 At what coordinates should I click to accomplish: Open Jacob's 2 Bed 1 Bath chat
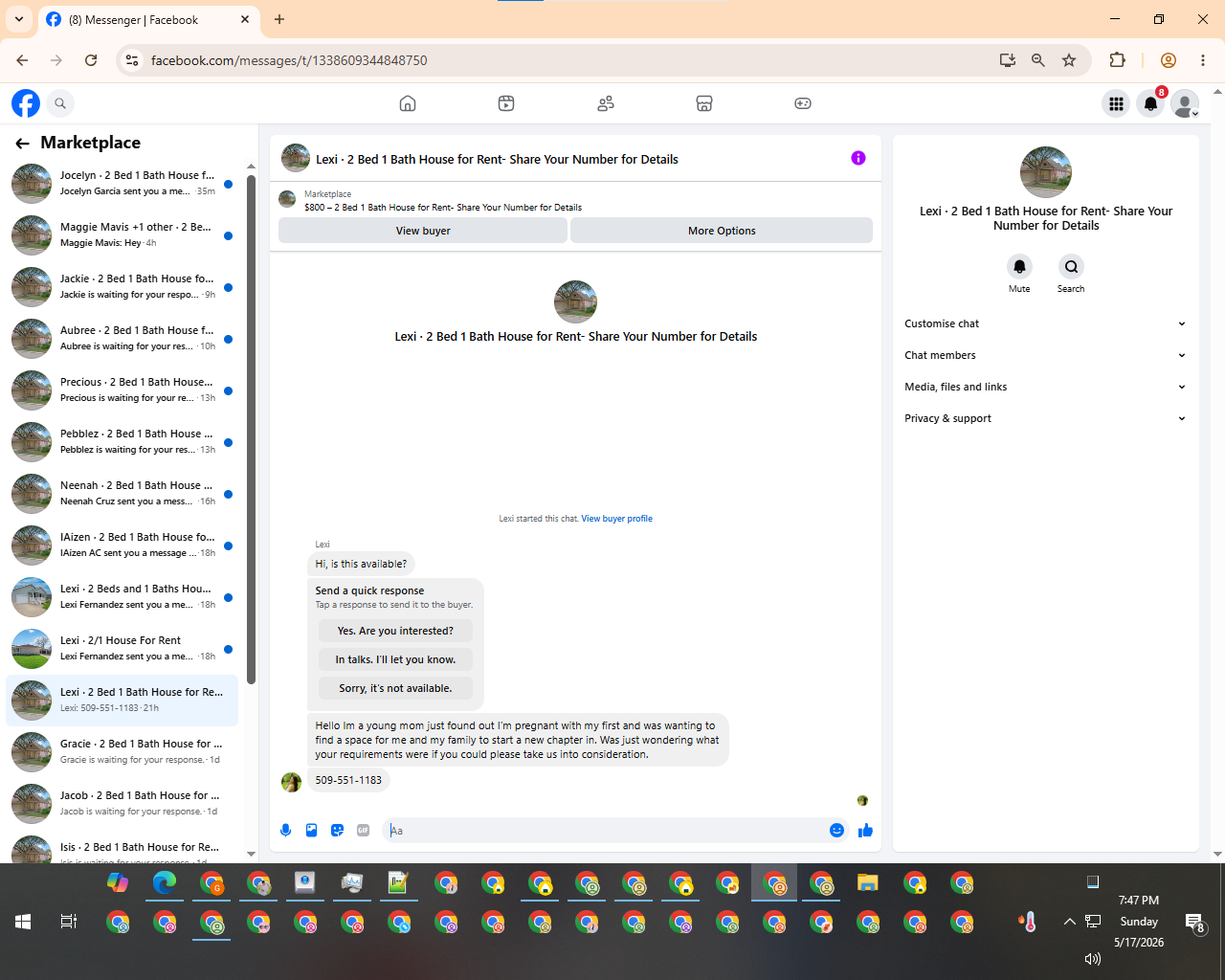[x=122, y=804]
